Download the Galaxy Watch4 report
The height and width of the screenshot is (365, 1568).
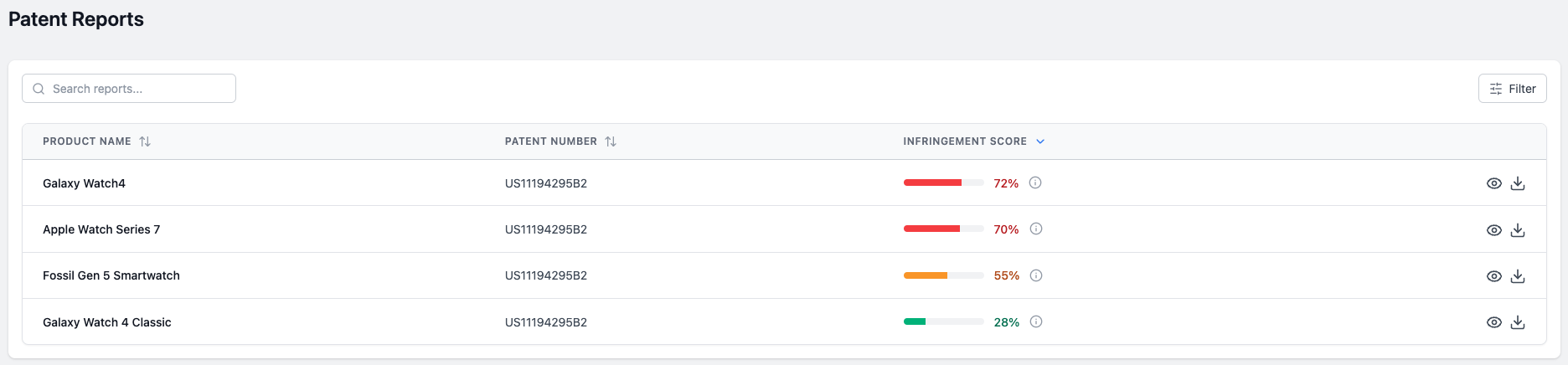click(x=1518, y=183)
